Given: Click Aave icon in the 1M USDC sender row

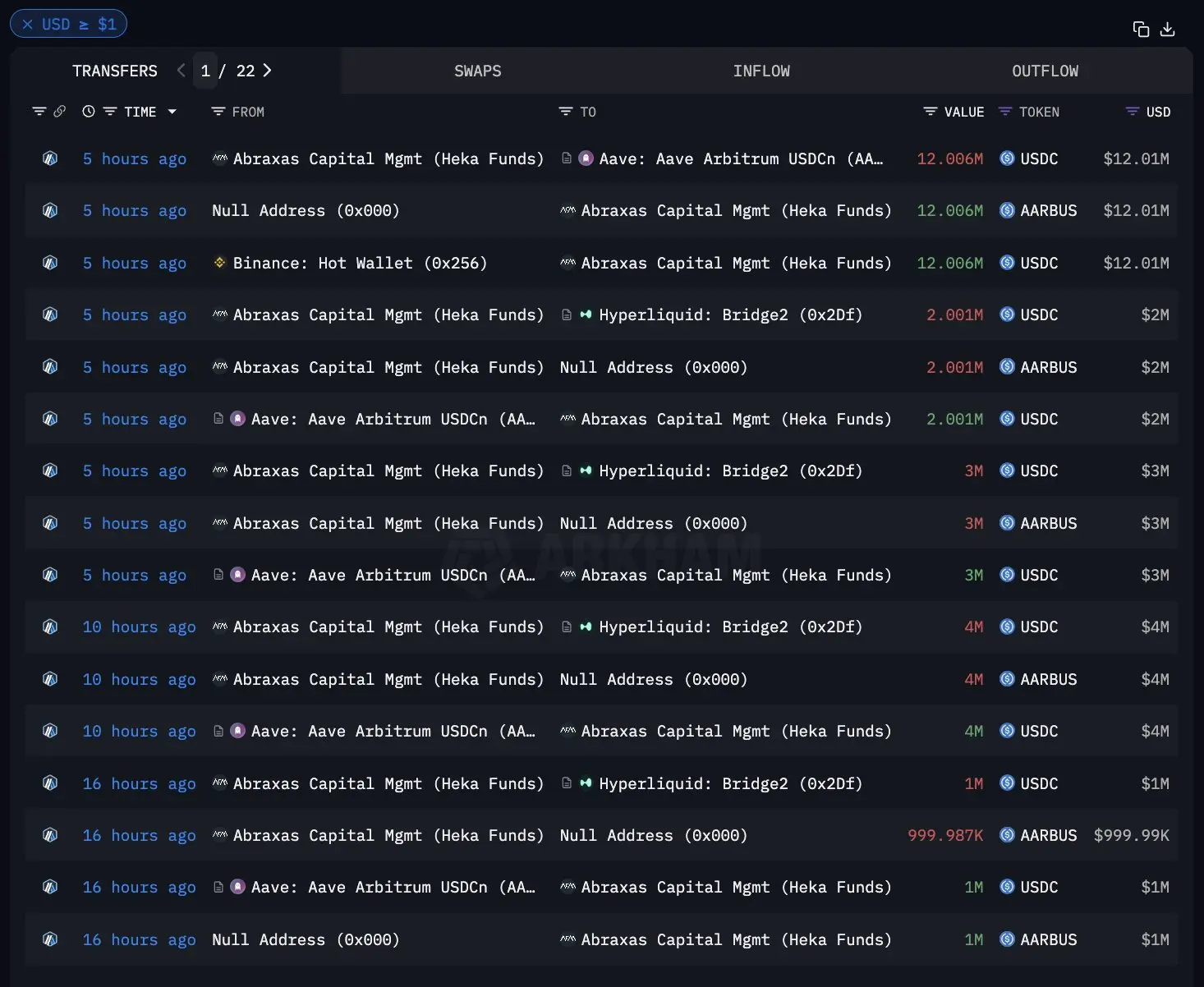Looking at the screenshot, I should pyautogui.click(x=237, y=887).
